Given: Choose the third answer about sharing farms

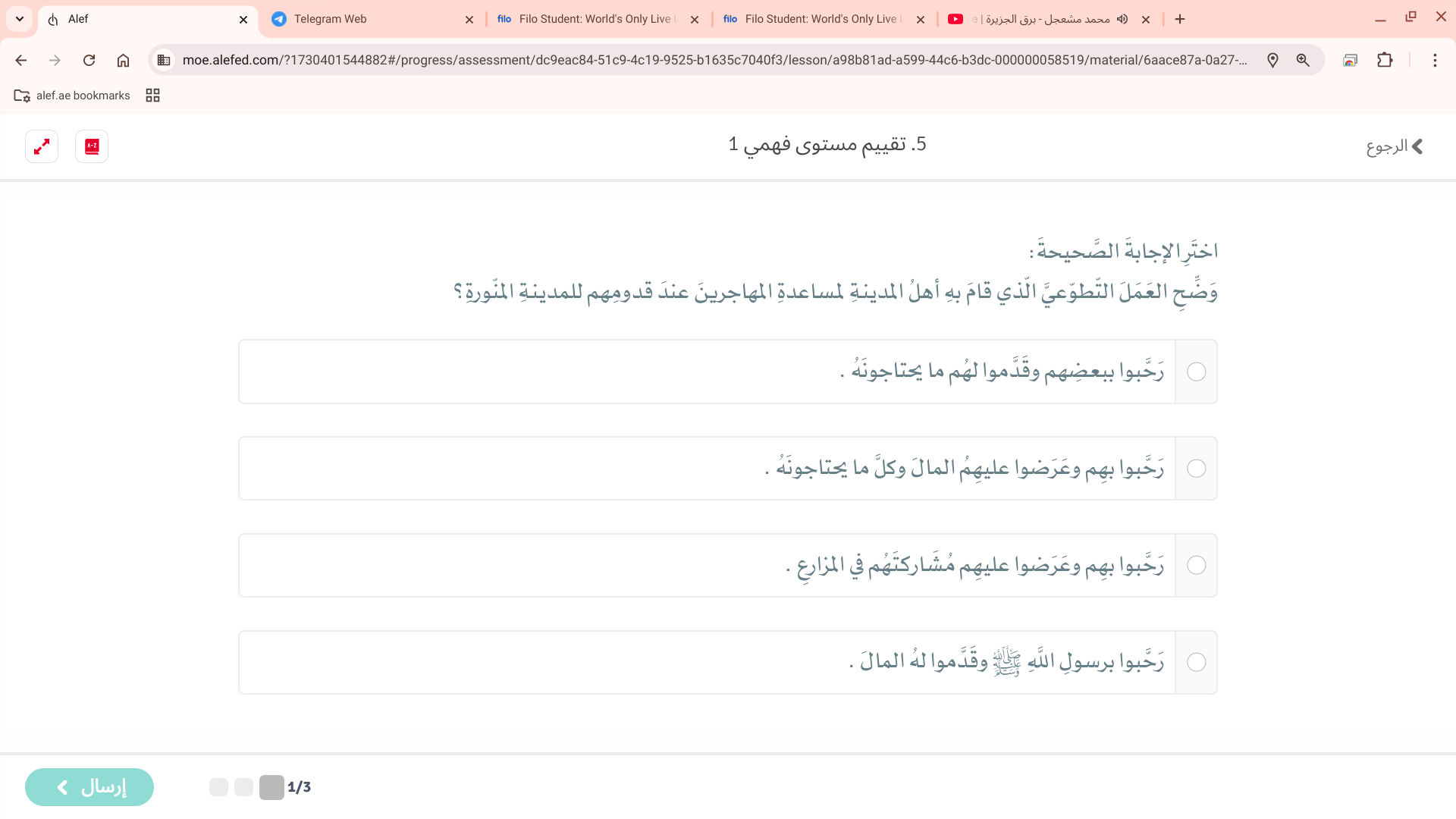Looking at the screenshot, I should [1196, 566].
